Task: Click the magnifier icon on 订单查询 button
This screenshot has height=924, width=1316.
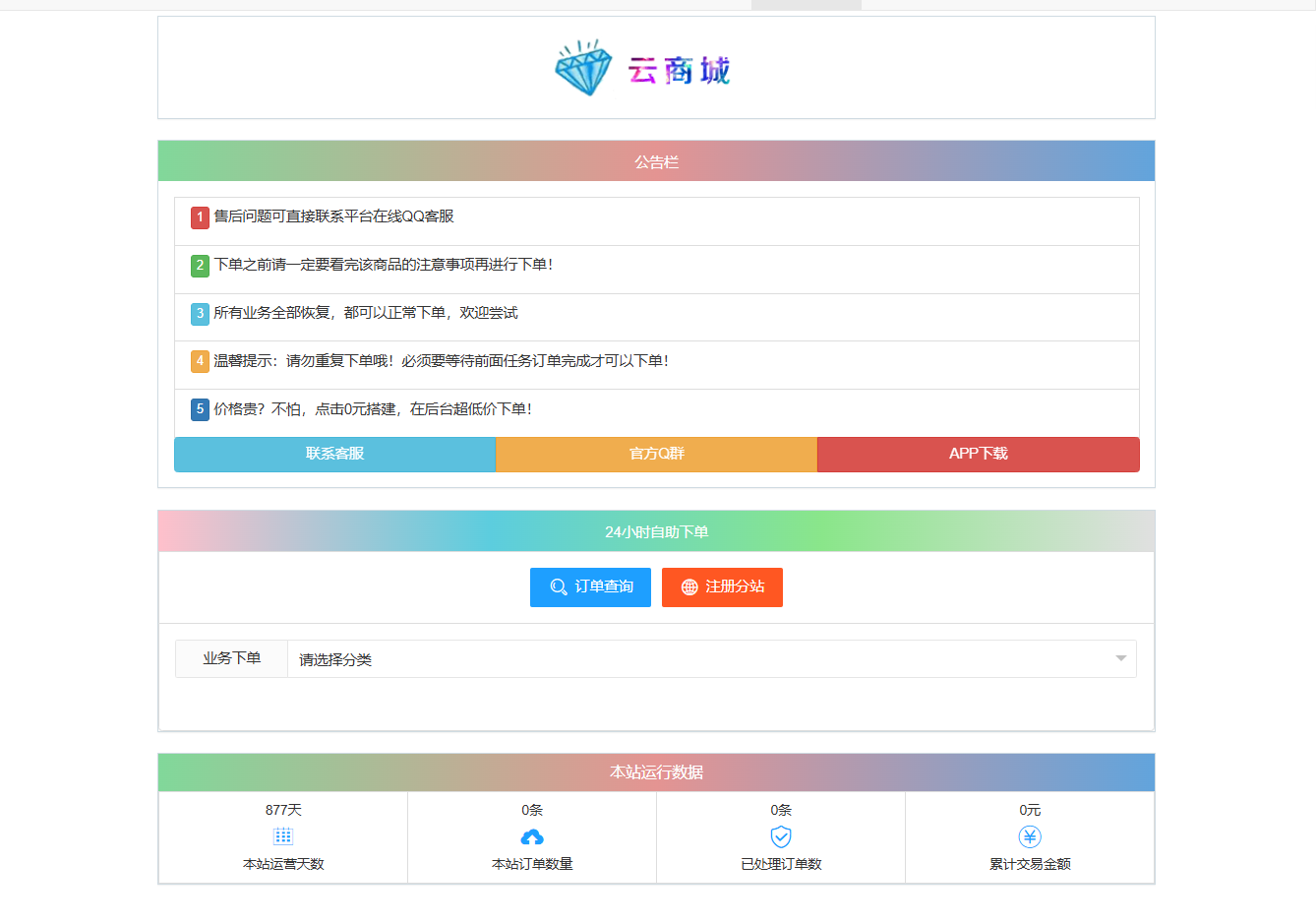Action: [558, 586]
